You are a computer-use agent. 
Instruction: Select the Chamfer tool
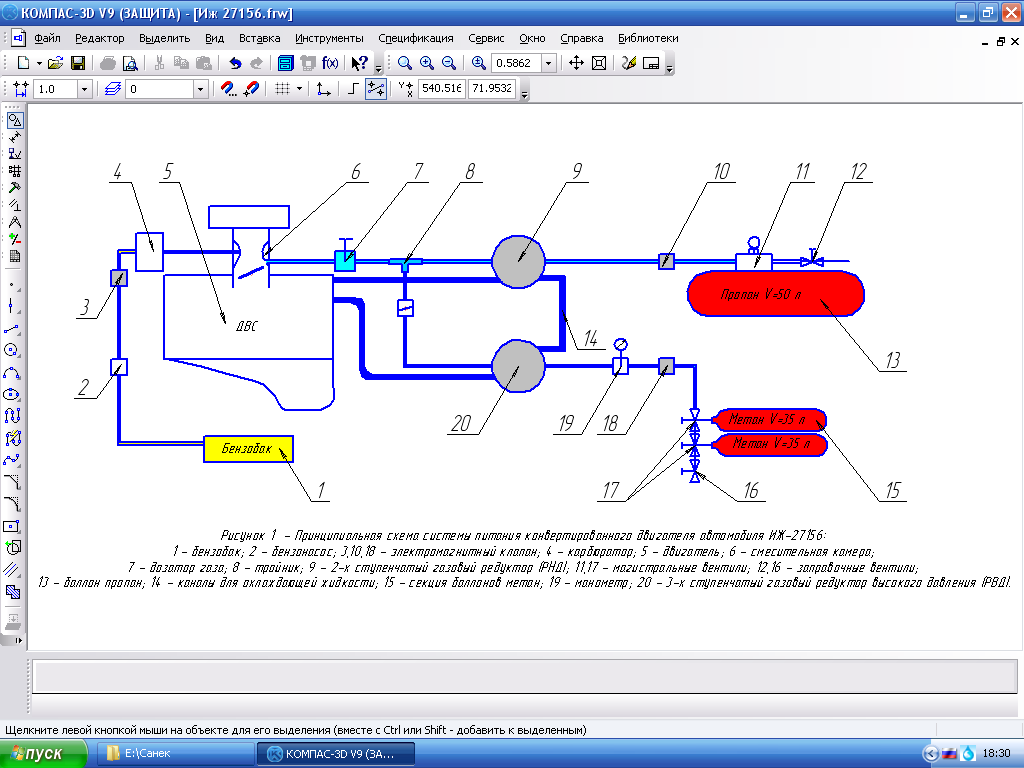coord(12,482)
